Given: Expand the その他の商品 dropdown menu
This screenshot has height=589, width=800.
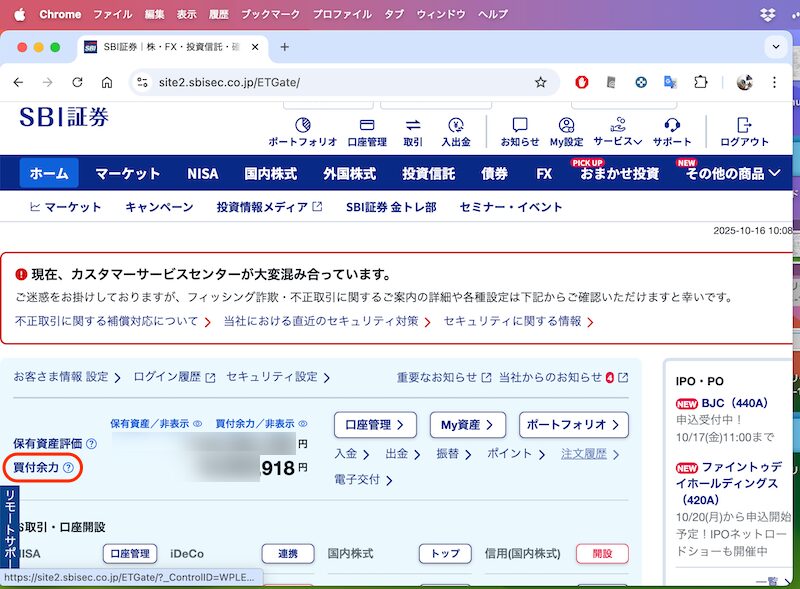Looking at the screenshot, I should 732,173.
